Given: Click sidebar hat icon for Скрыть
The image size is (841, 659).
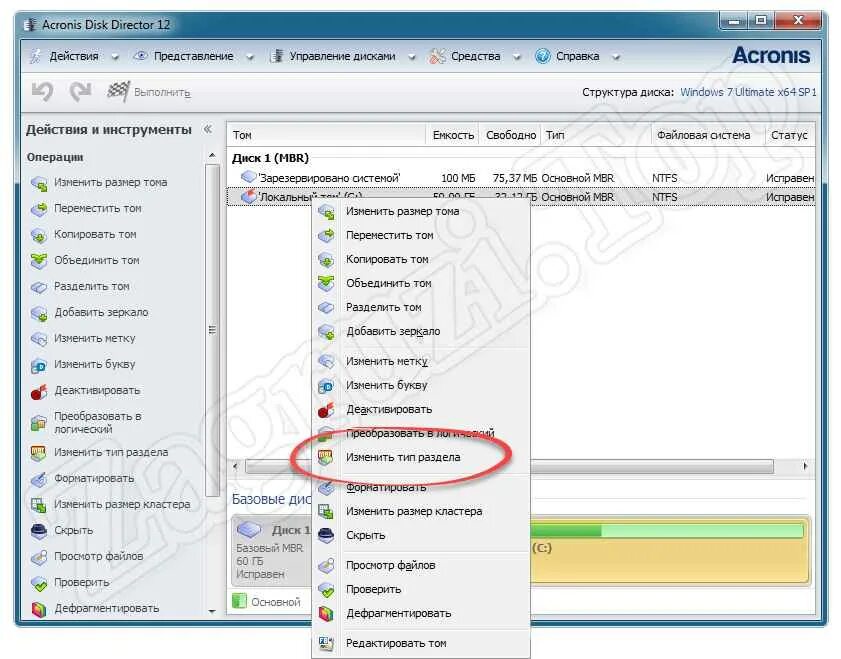Looking at the screenshot, I should point(39,531).
